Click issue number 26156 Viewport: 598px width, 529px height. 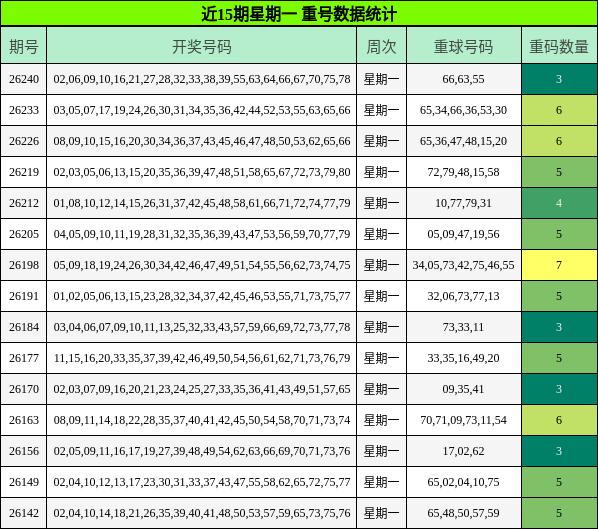[24, 451]
